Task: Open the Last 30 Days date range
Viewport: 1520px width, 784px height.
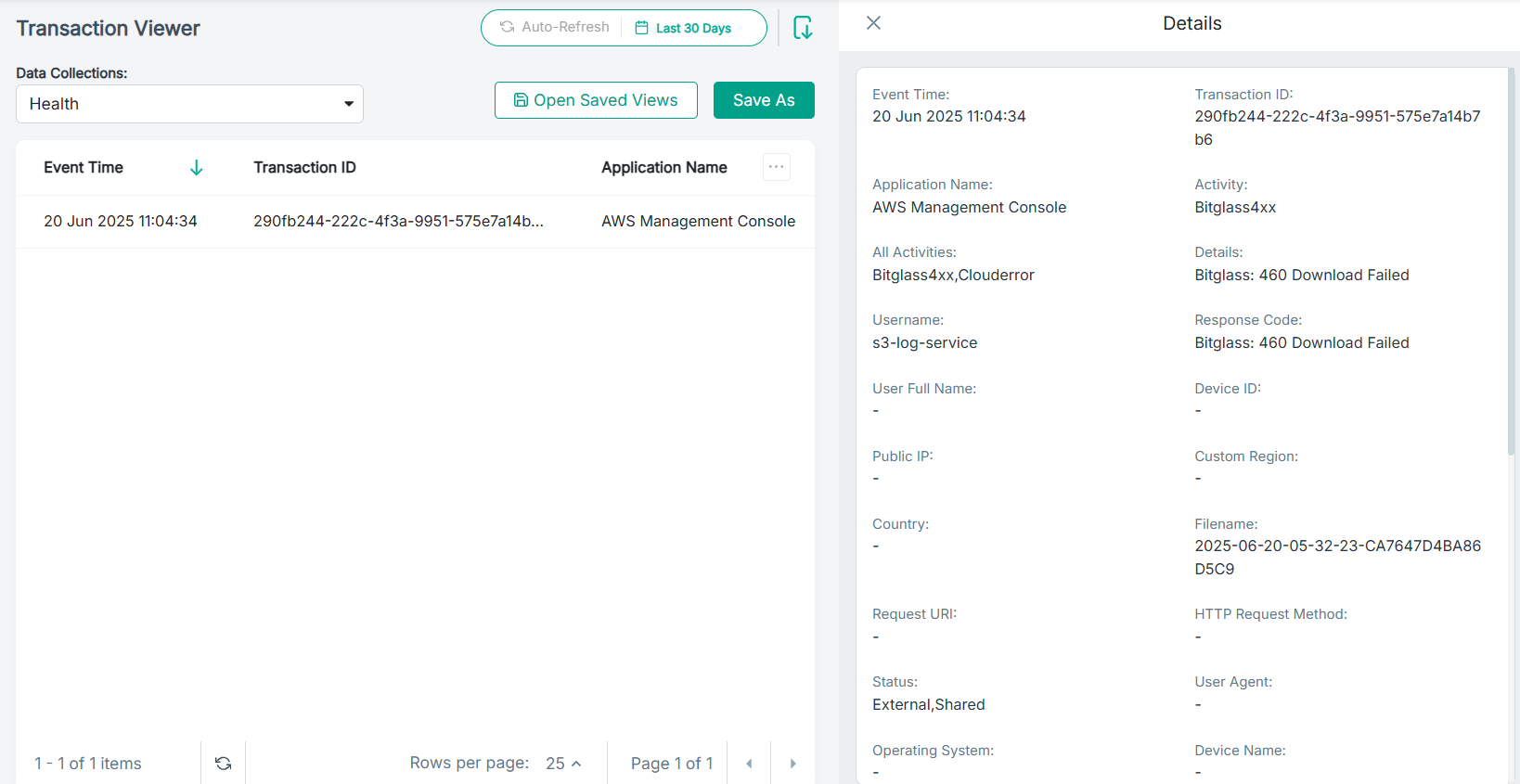Action: point(683,28)
